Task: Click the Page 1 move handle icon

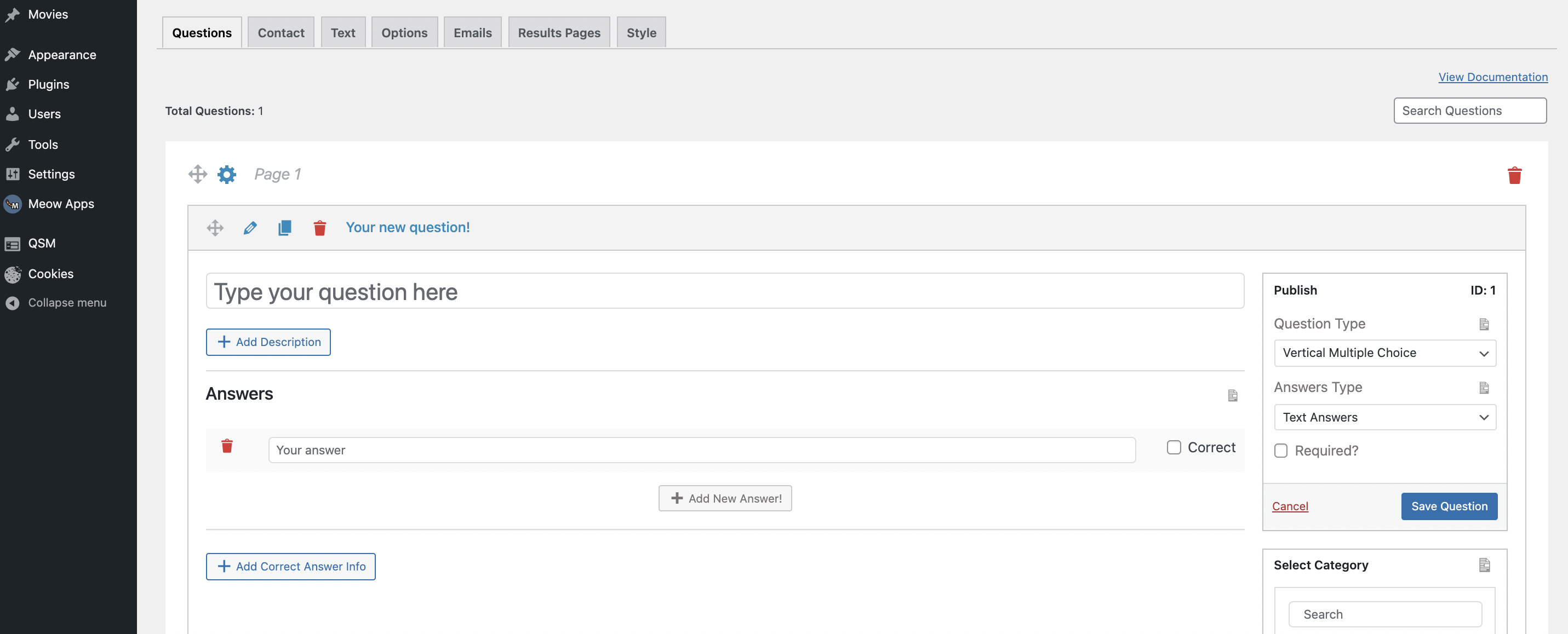Action: 198,174
